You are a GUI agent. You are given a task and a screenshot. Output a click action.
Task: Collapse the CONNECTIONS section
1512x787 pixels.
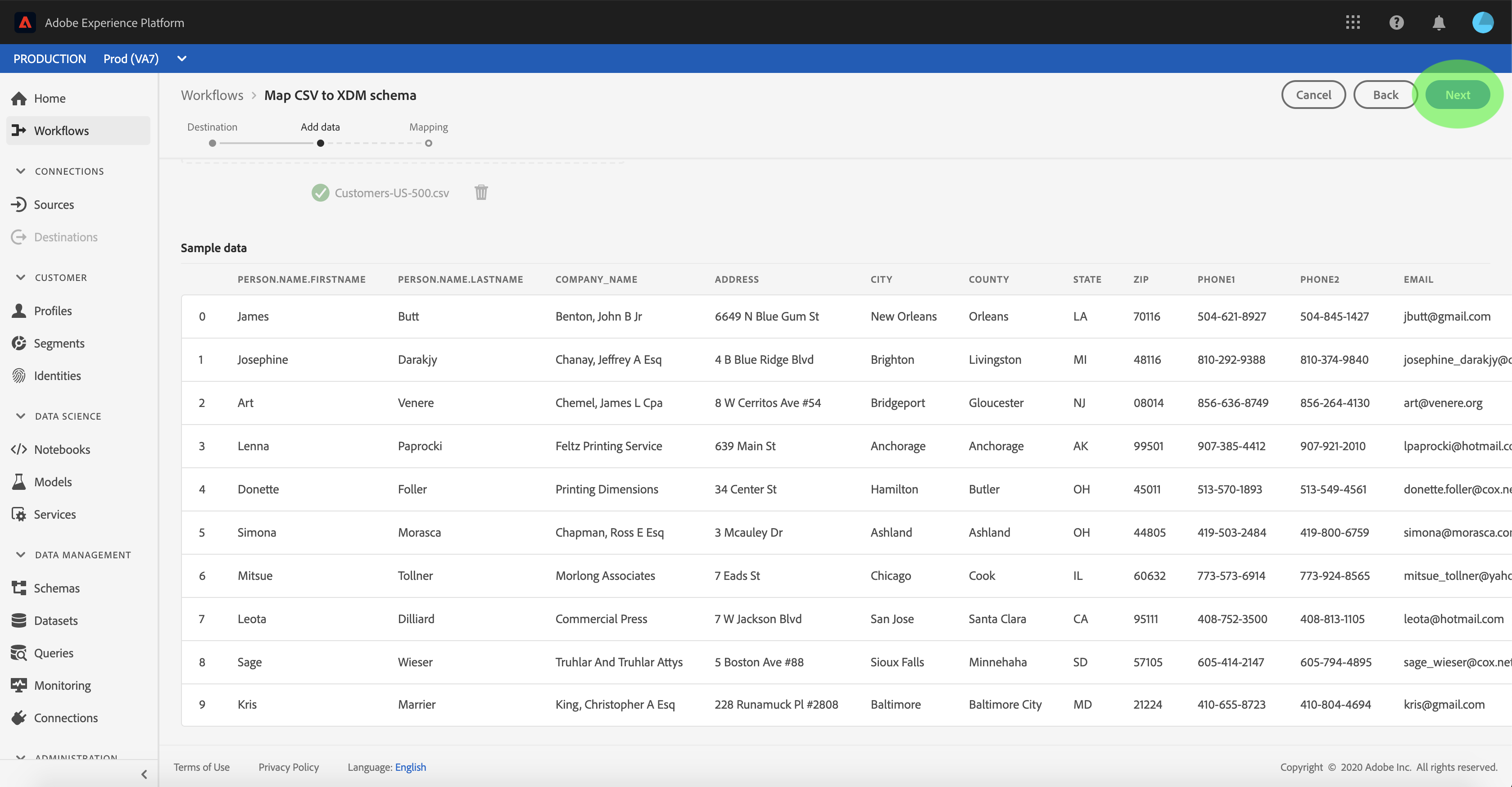(21, 171)
